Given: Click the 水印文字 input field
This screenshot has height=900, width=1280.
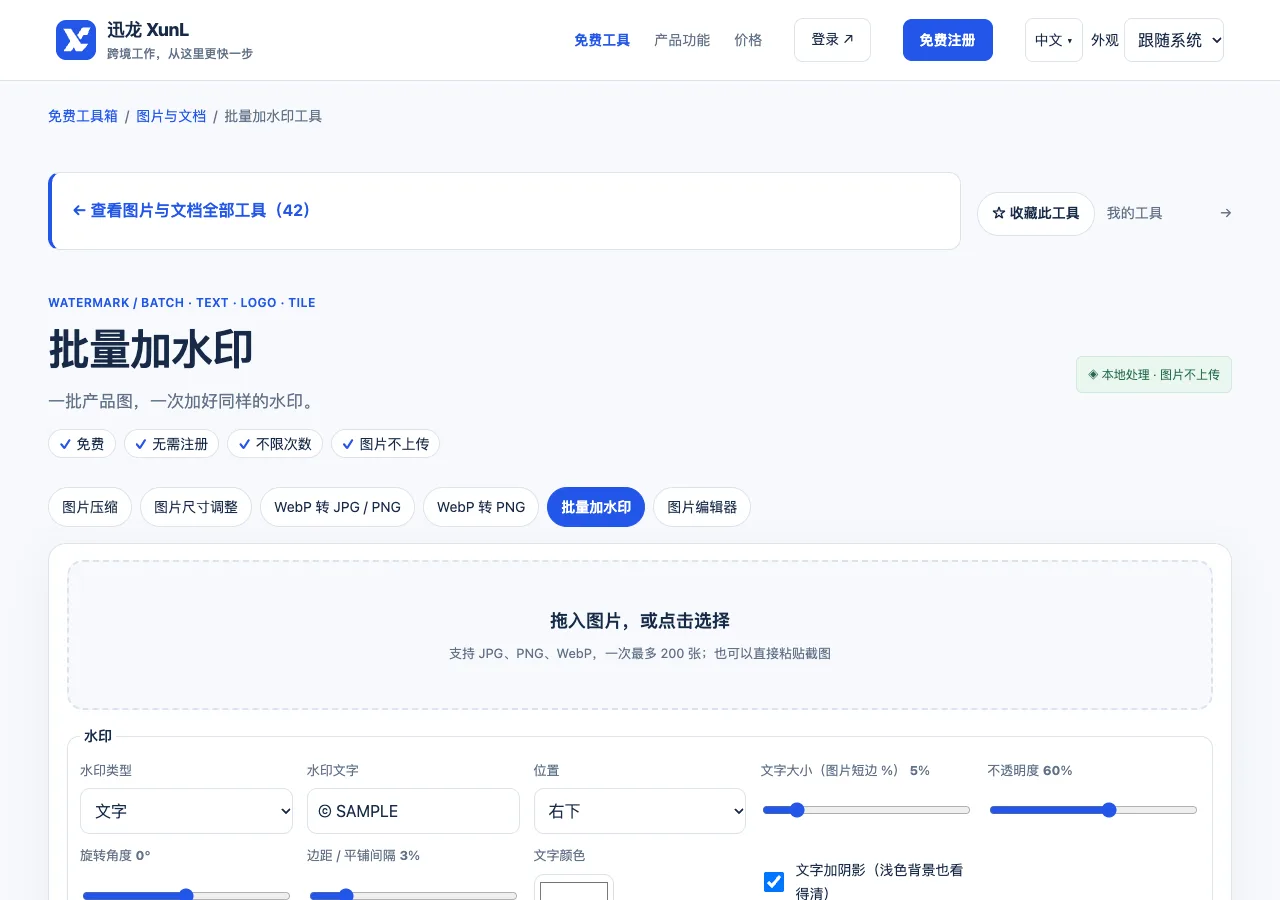Looking at the screenshot, I should click(x=413, y=811).
